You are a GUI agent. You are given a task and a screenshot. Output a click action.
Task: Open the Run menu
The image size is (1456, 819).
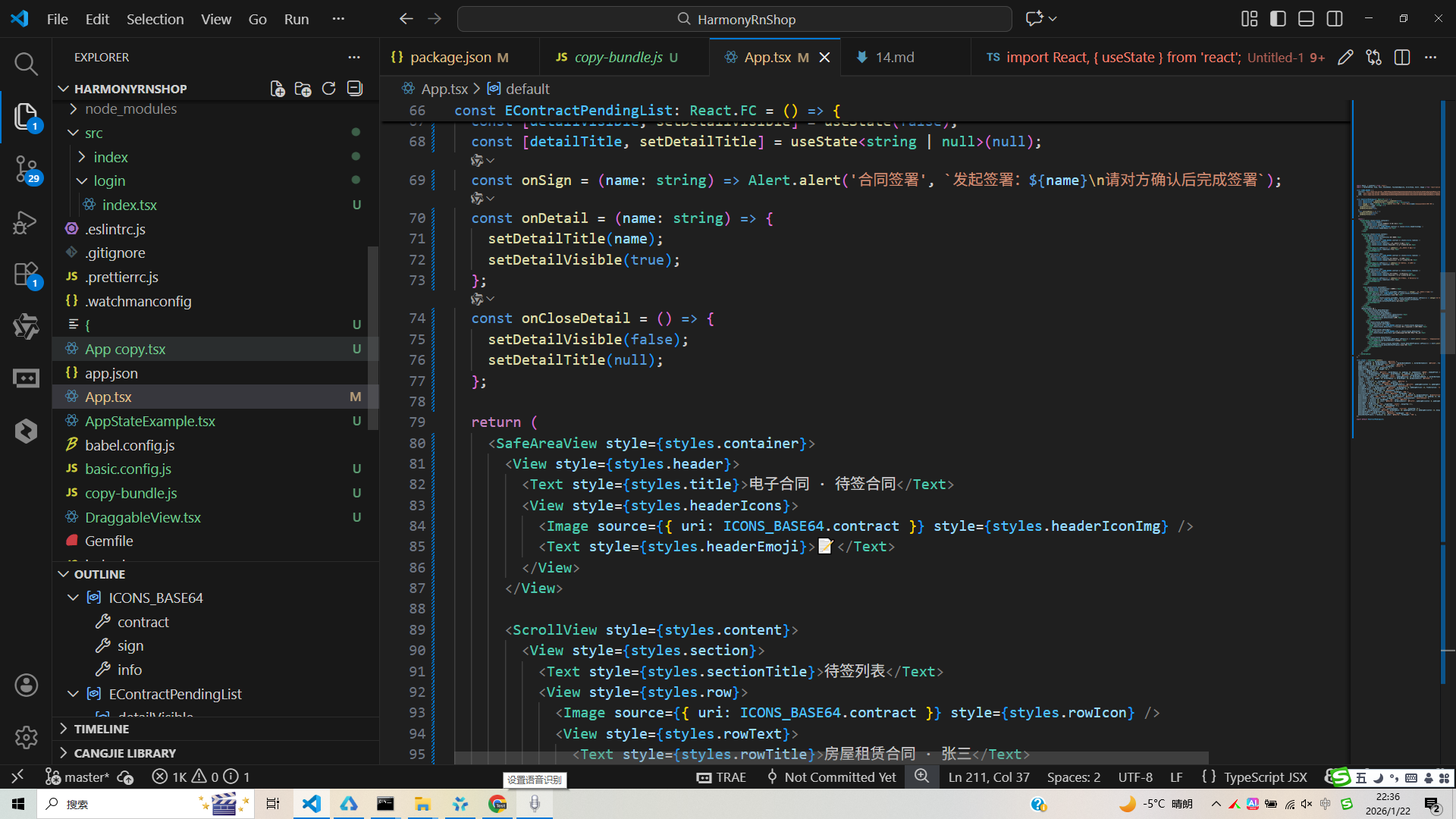click(x=297, y=19)
